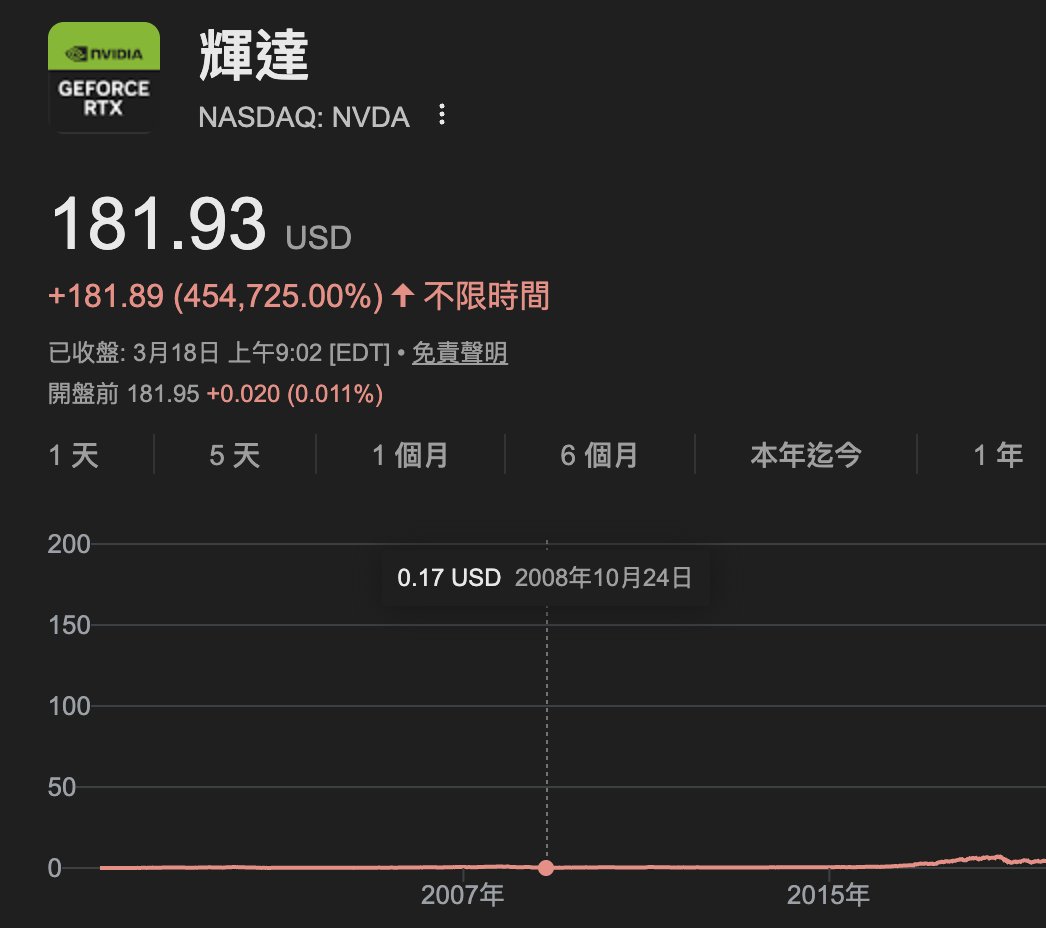1046x928 pixels.
Task: Select the 1 天 time range tab
Action: [x=73, y=456]
